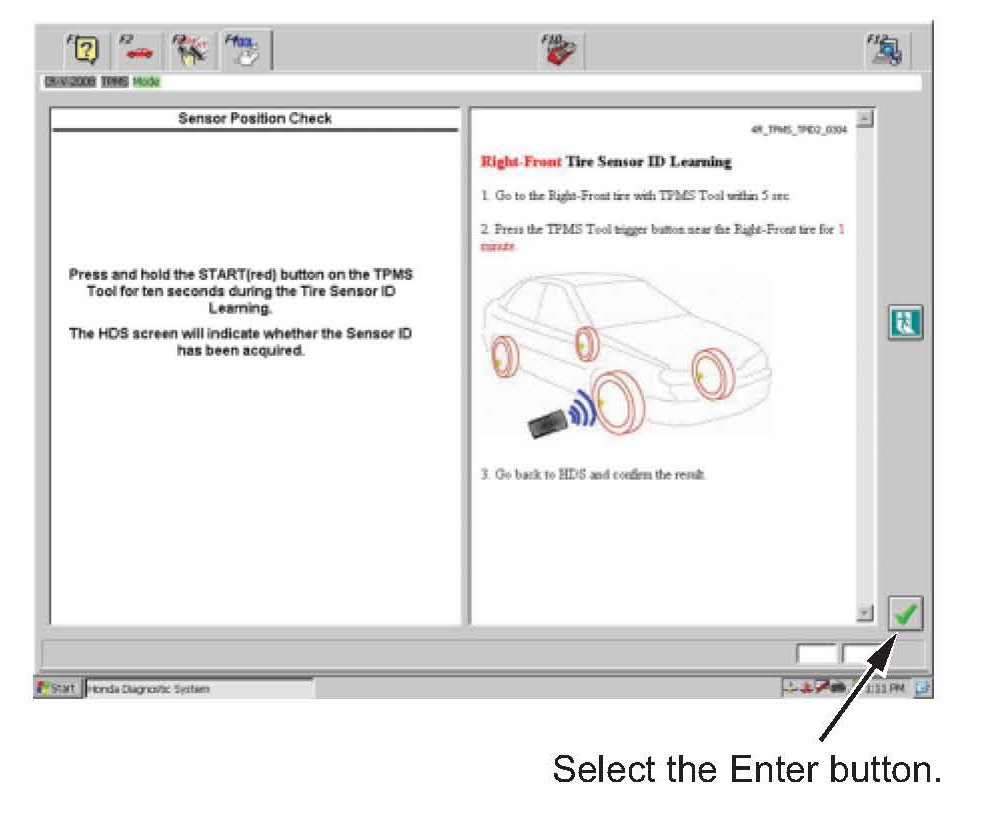Open the F3 toolbar icon

[x=191, y=50]
